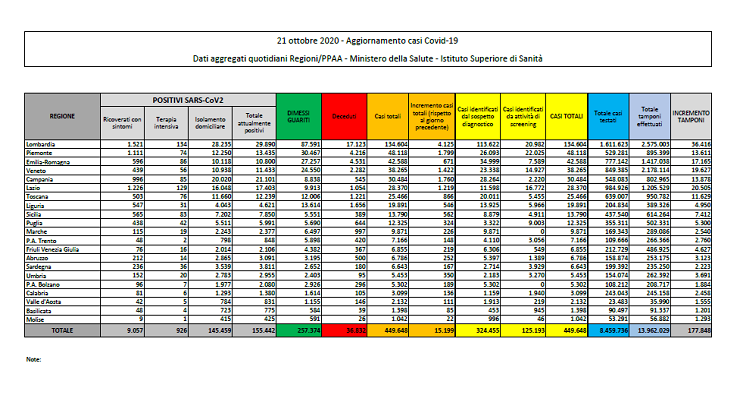The height and width of the screenshot is (420, 740).
Task: Click the green DIMESSI GUARITI column header
Action: click(x=297, y=115)
